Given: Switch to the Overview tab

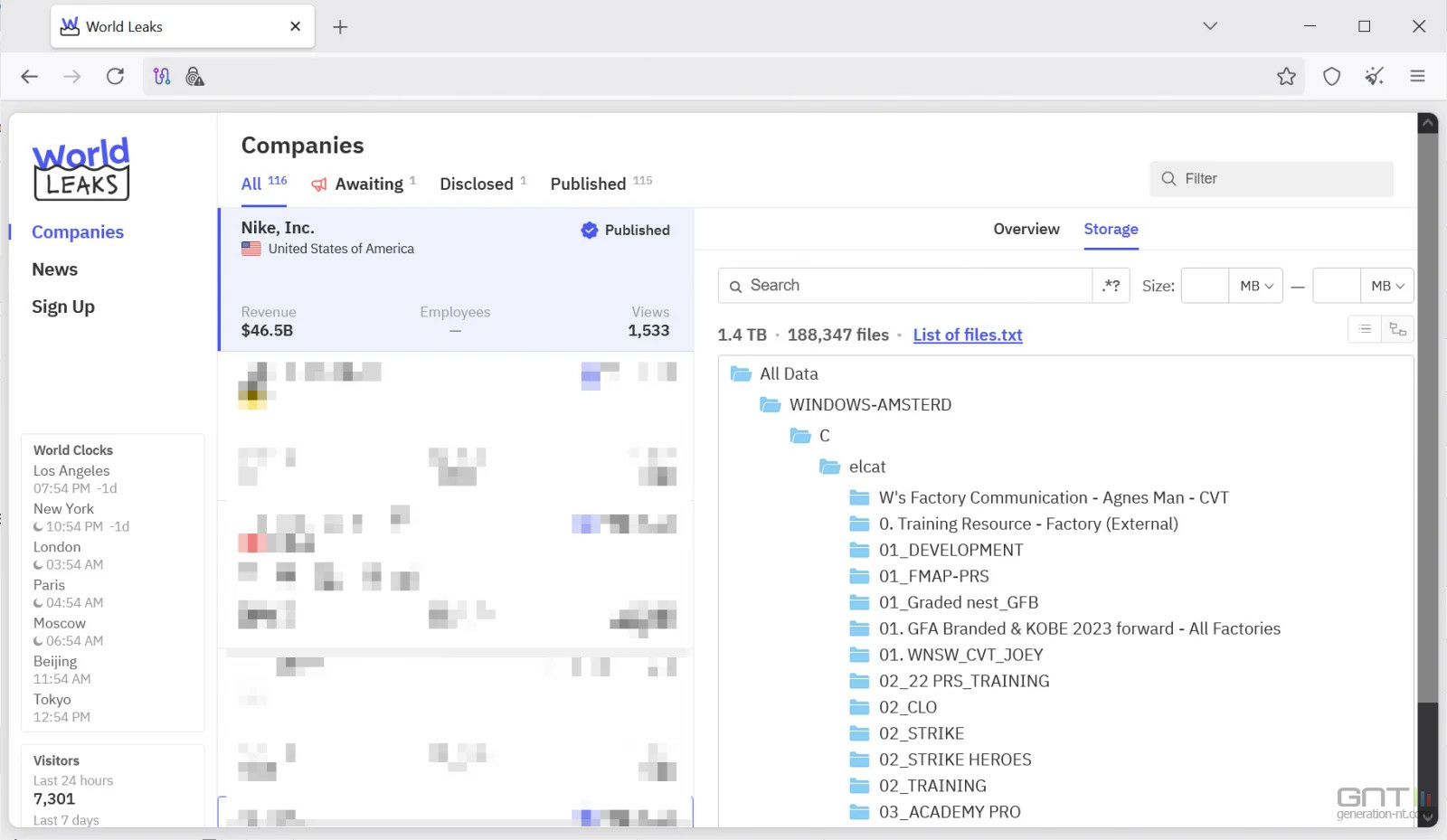Looking at the screenshot, I should (x=1026, y=230).
